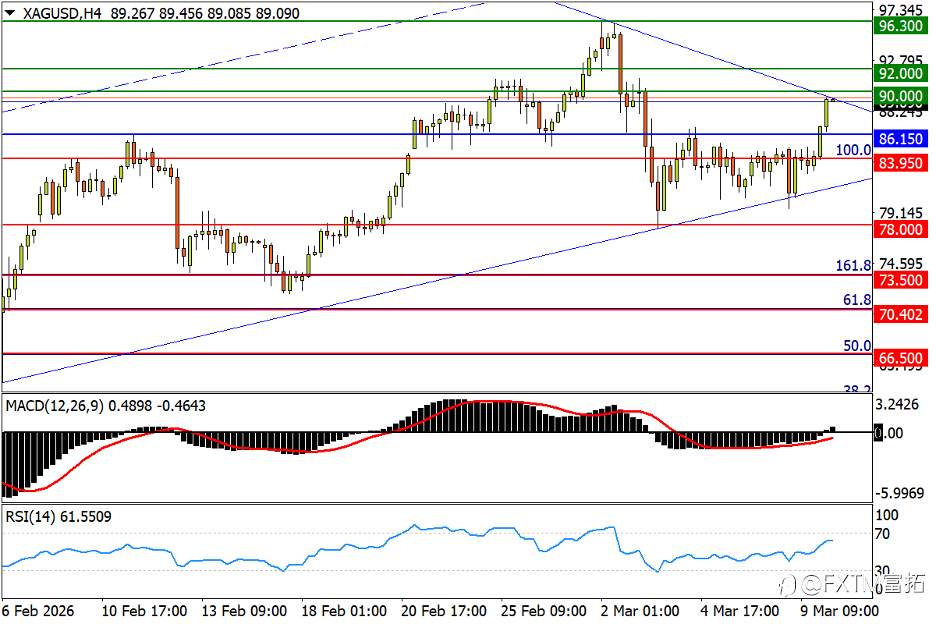The width and height of the screenshot is (936, 624).
Task: Click the 18 Feb 01:00 time label
Action: [343, 611]
